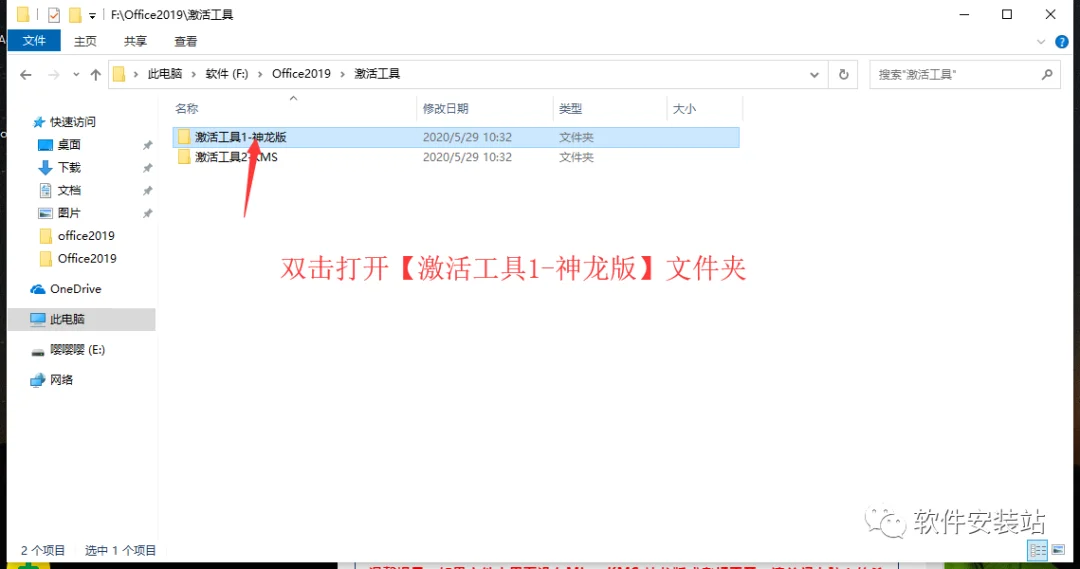Viewport: 1080px width, 569px height.
Task: Go back using the back arrow
Action: pyautogui.click(x=25, y=74)
